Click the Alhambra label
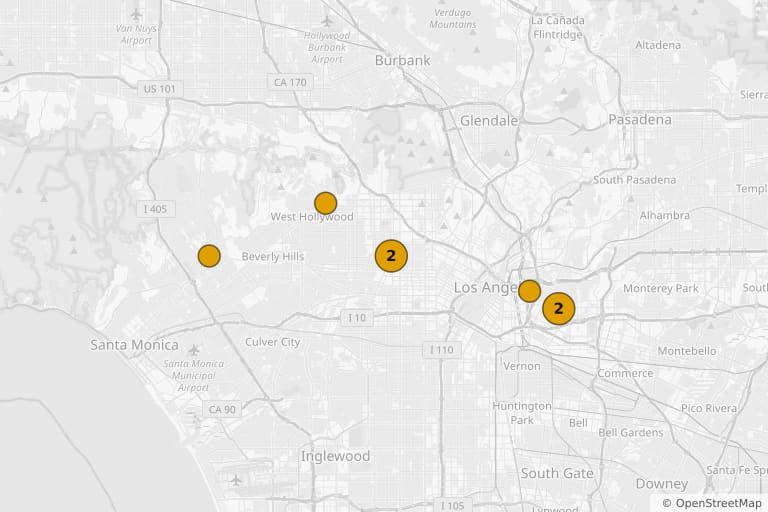Screen dimensions: 768x512 tap(665, 215)
